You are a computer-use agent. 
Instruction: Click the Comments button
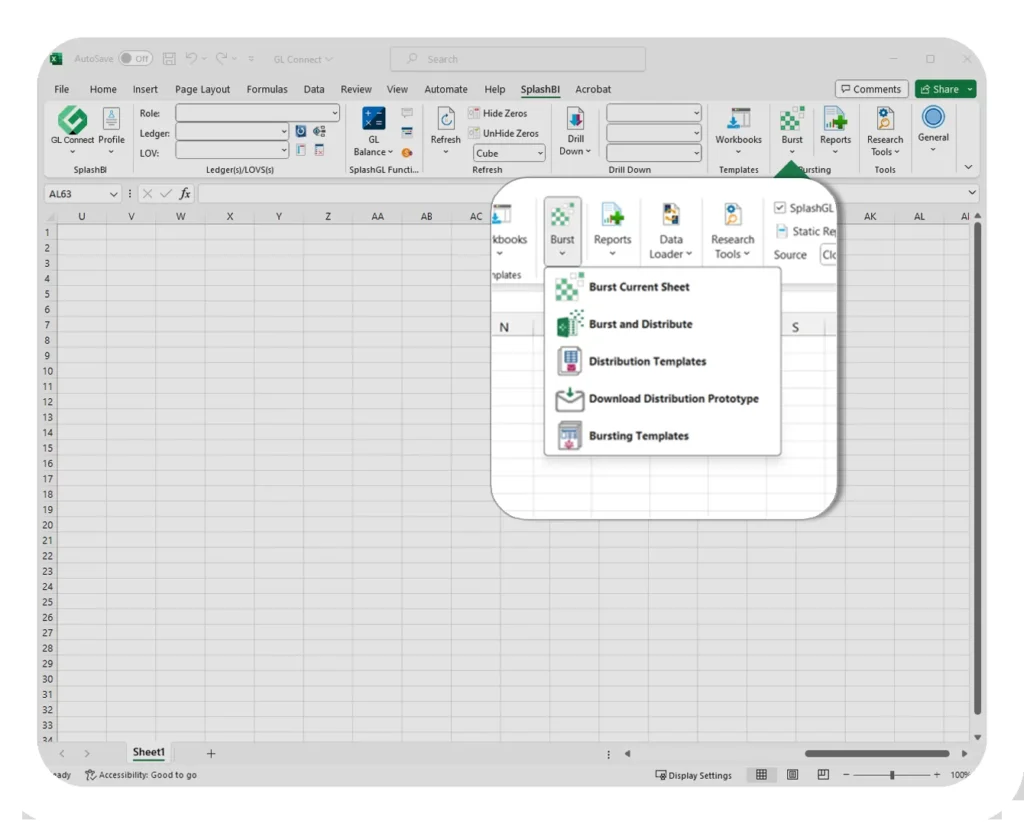(871, 89)
